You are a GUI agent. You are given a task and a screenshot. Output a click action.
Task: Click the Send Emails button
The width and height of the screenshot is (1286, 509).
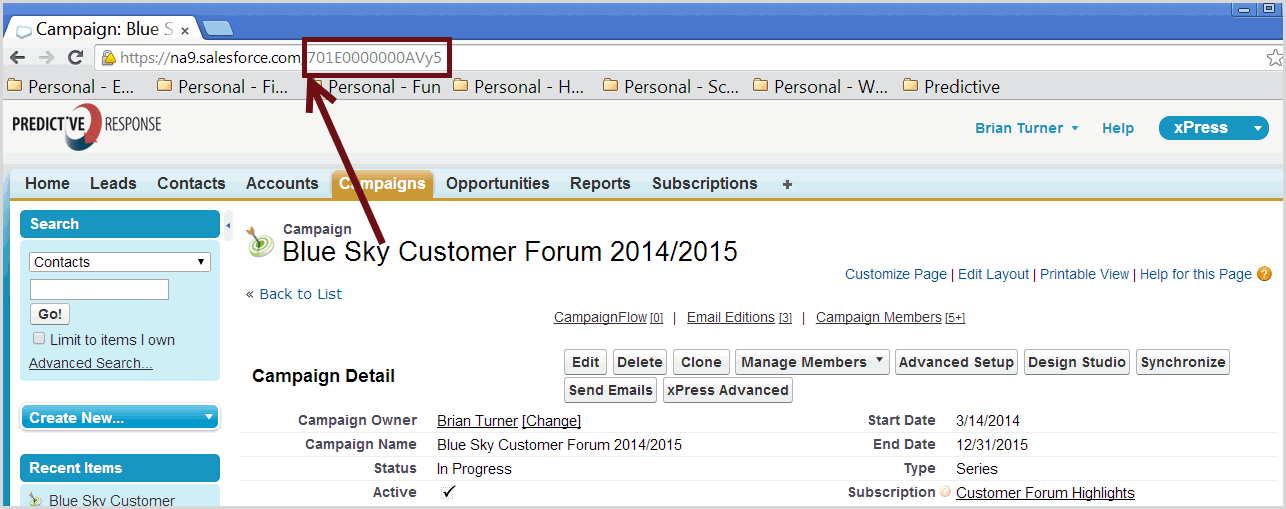[611, 390]
